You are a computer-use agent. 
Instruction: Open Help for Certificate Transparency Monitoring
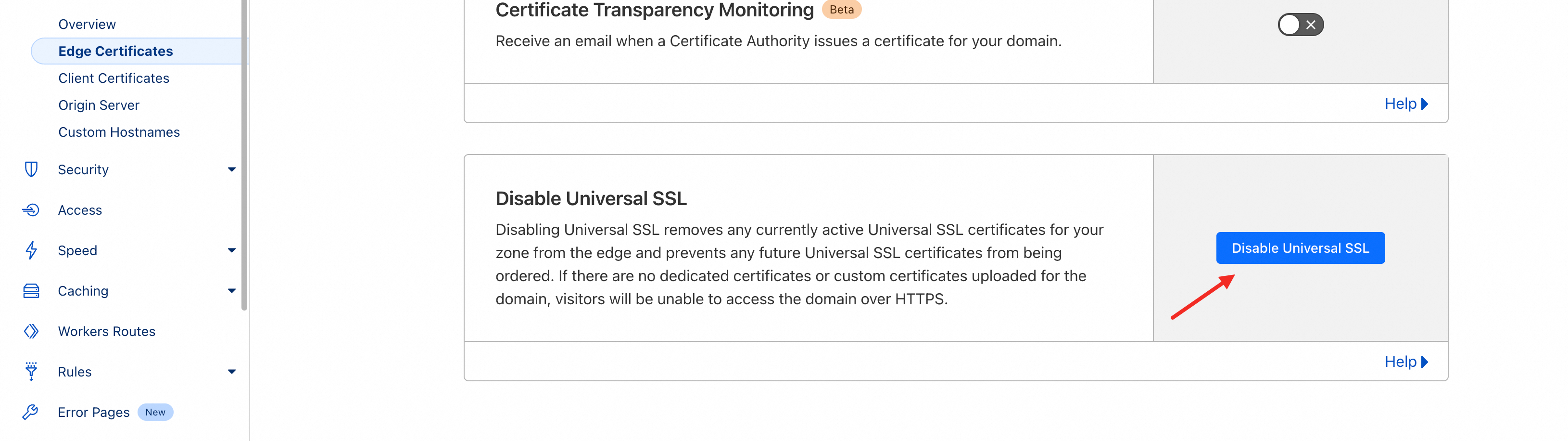coord(1406,103)
